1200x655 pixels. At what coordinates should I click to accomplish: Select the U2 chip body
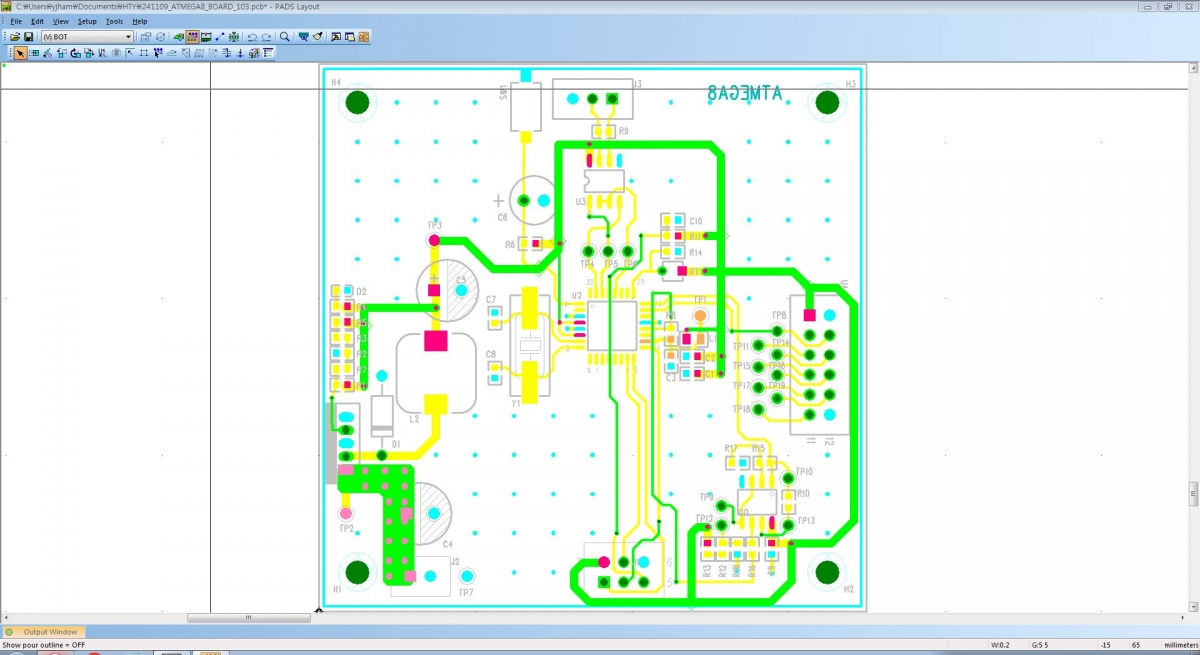[612, 325]
